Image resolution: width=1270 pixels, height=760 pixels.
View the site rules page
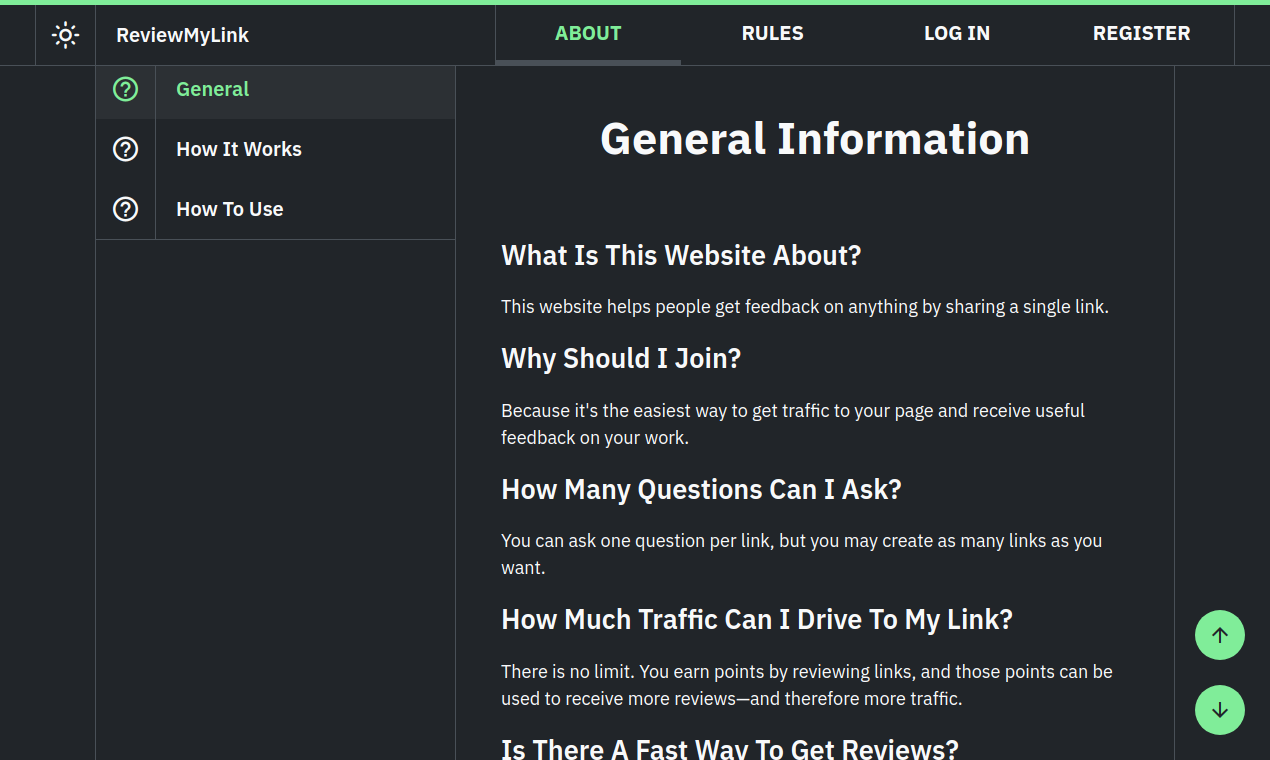point(772,33)
